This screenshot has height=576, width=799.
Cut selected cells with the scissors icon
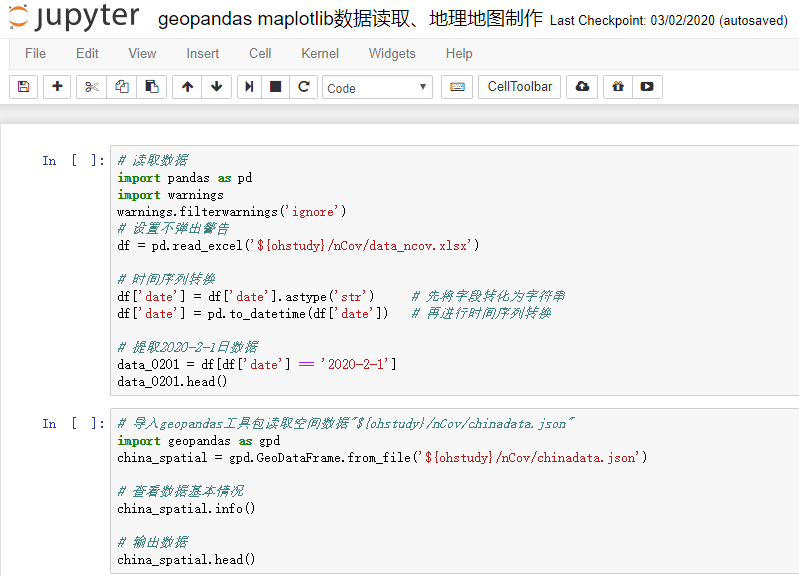(92, 87)
